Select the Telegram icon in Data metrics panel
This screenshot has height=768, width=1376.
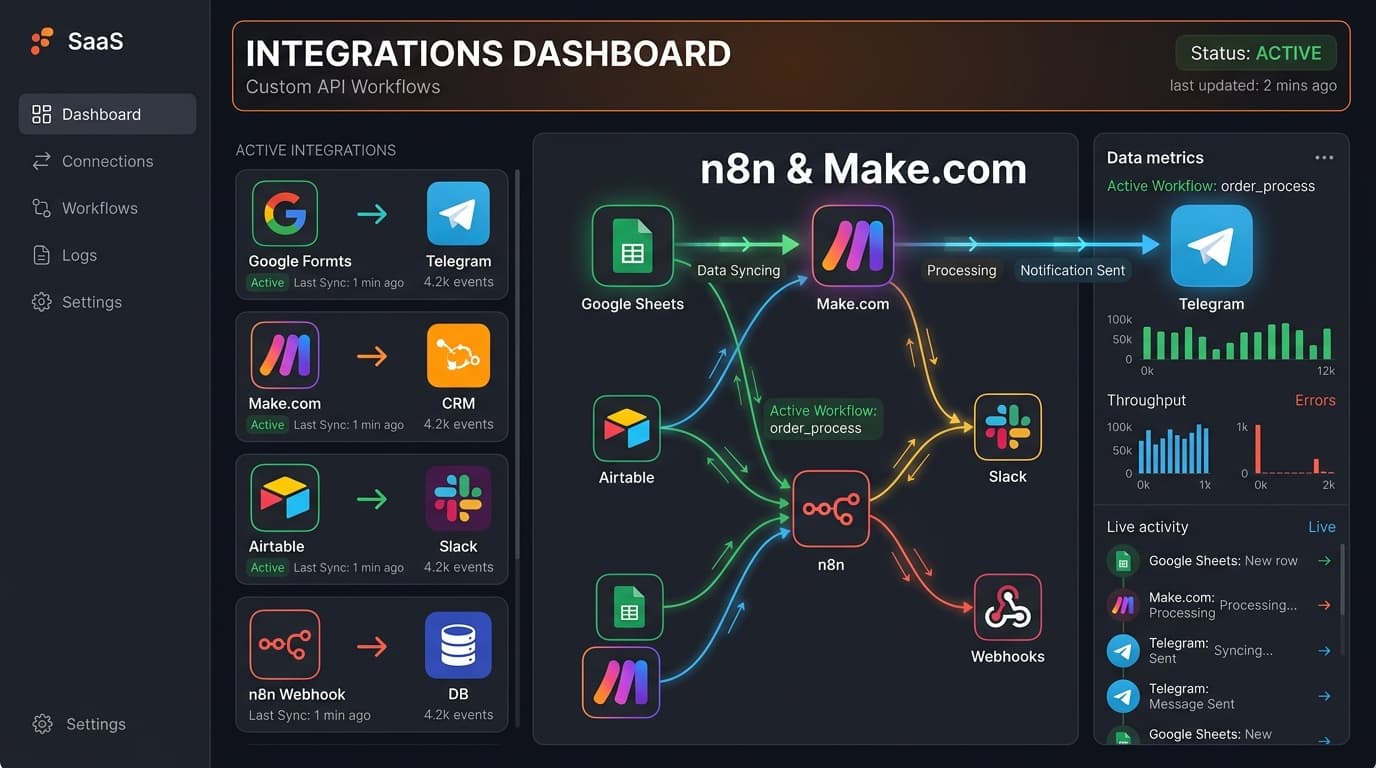click(1211, 245)
